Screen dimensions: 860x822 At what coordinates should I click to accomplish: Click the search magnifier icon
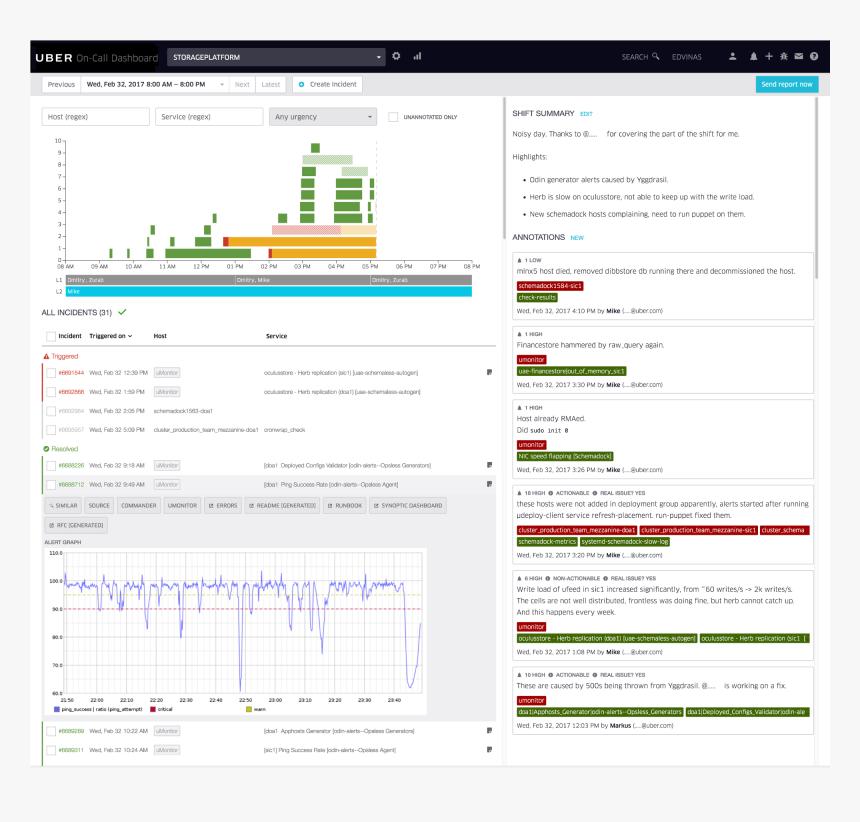655,56
